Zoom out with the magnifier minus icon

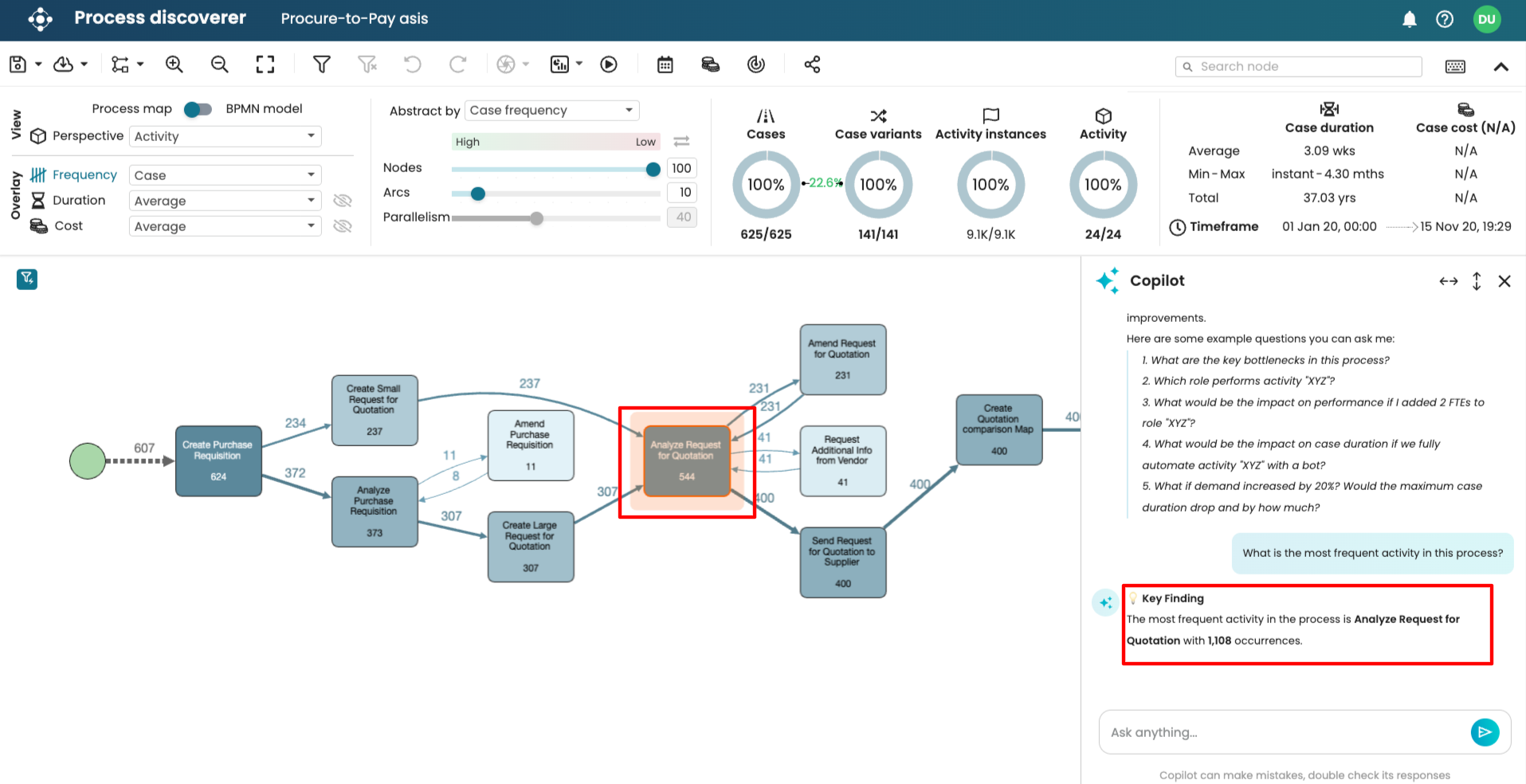(x=219, y=65)
